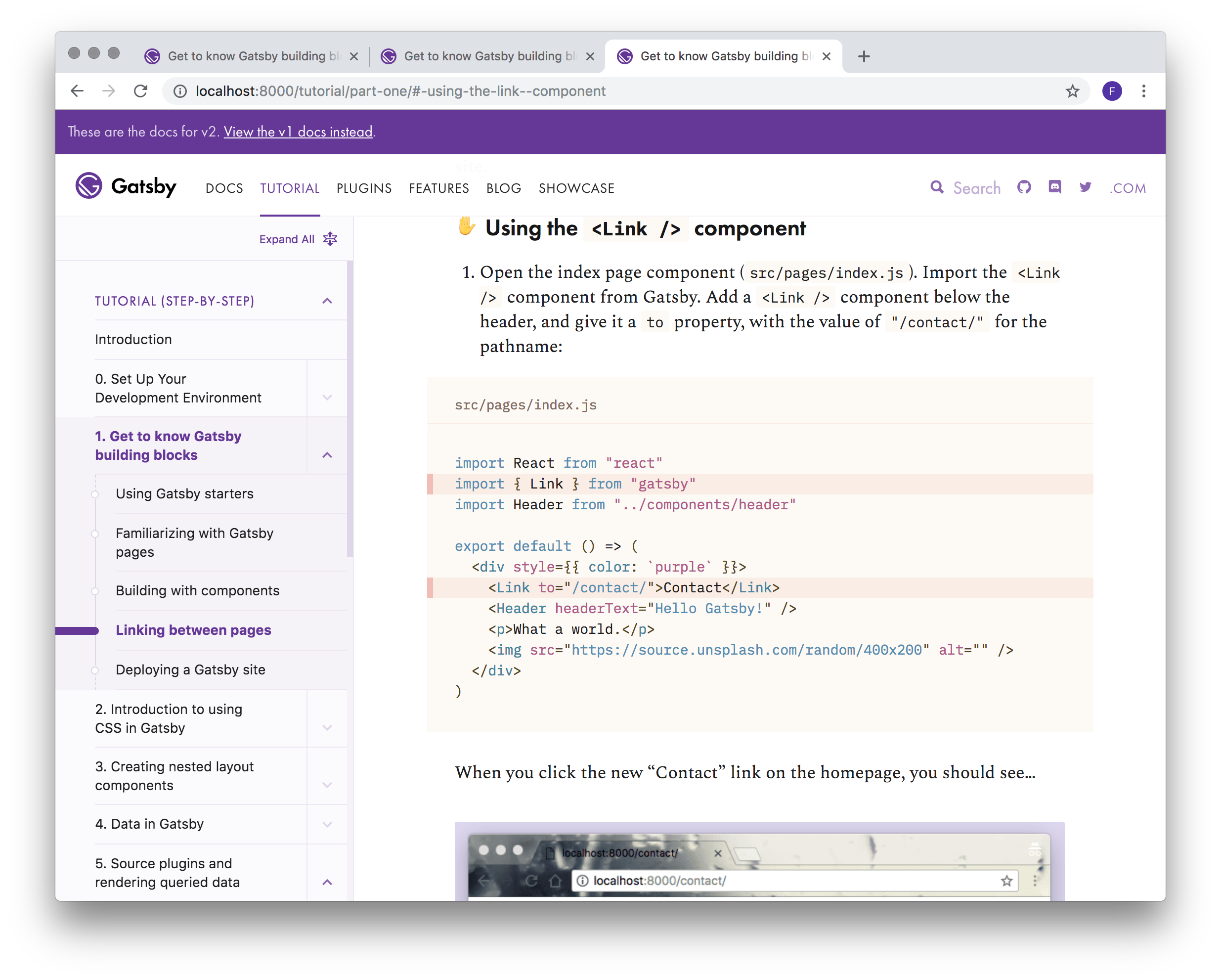Bookmark page with star icon

click(x=1072, y=91)
